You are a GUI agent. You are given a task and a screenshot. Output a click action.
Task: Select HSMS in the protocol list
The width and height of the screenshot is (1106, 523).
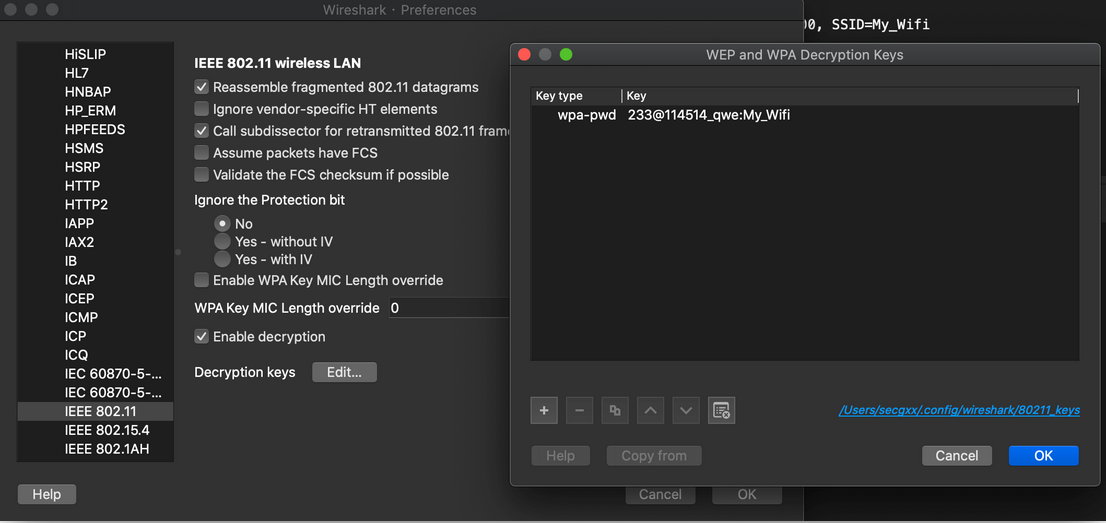[x=84, y=148]
